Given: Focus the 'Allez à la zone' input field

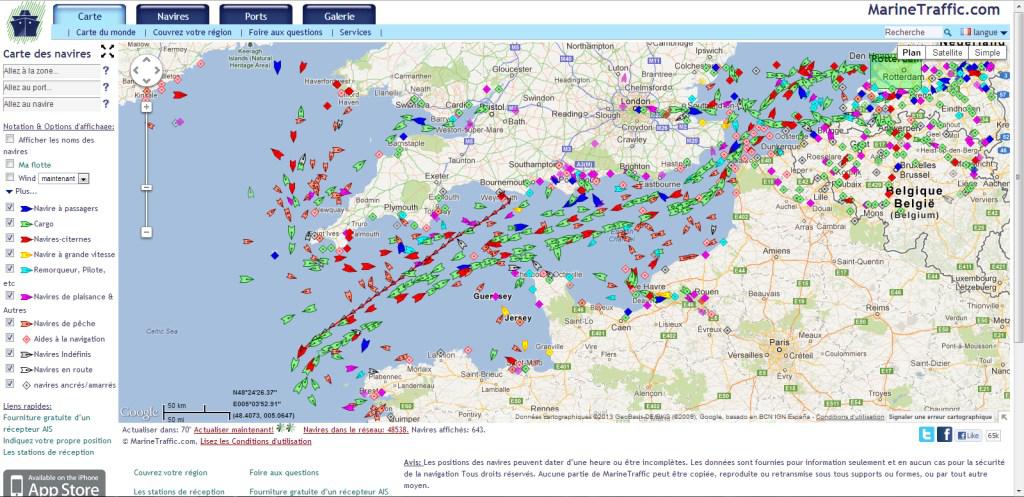Looking at the screenshot, I should (52, 71).
